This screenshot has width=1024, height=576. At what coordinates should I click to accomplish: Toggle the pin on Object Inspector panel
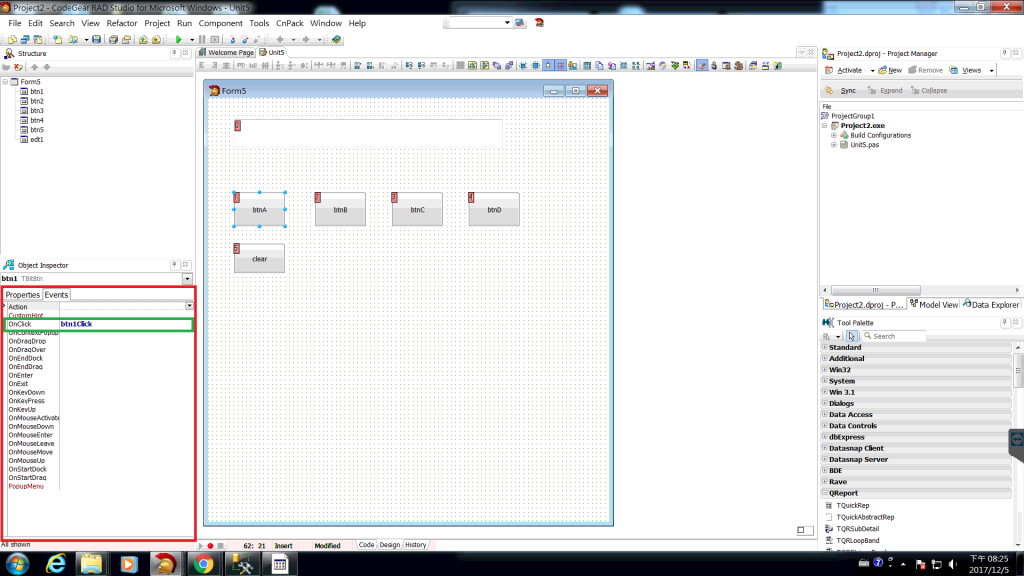click(x=174, y=264)
